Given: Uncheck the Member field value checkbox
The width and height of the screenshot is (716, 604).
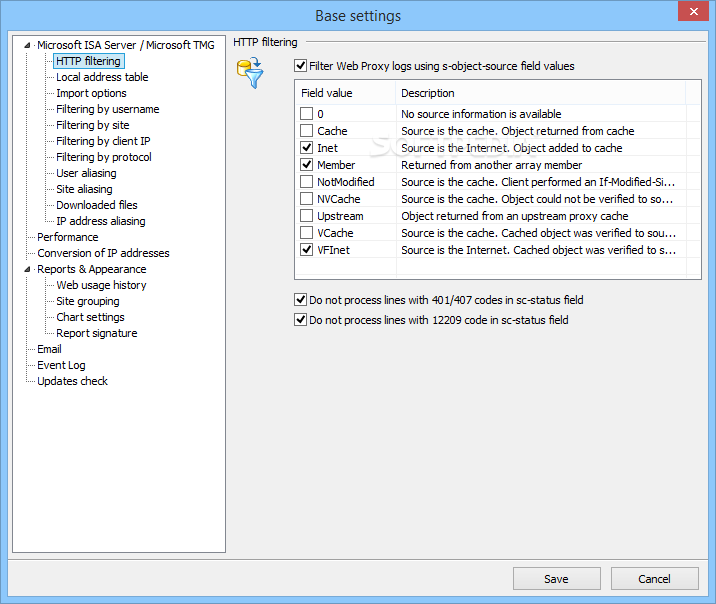Looking at the screenshot, I should 306,164.
